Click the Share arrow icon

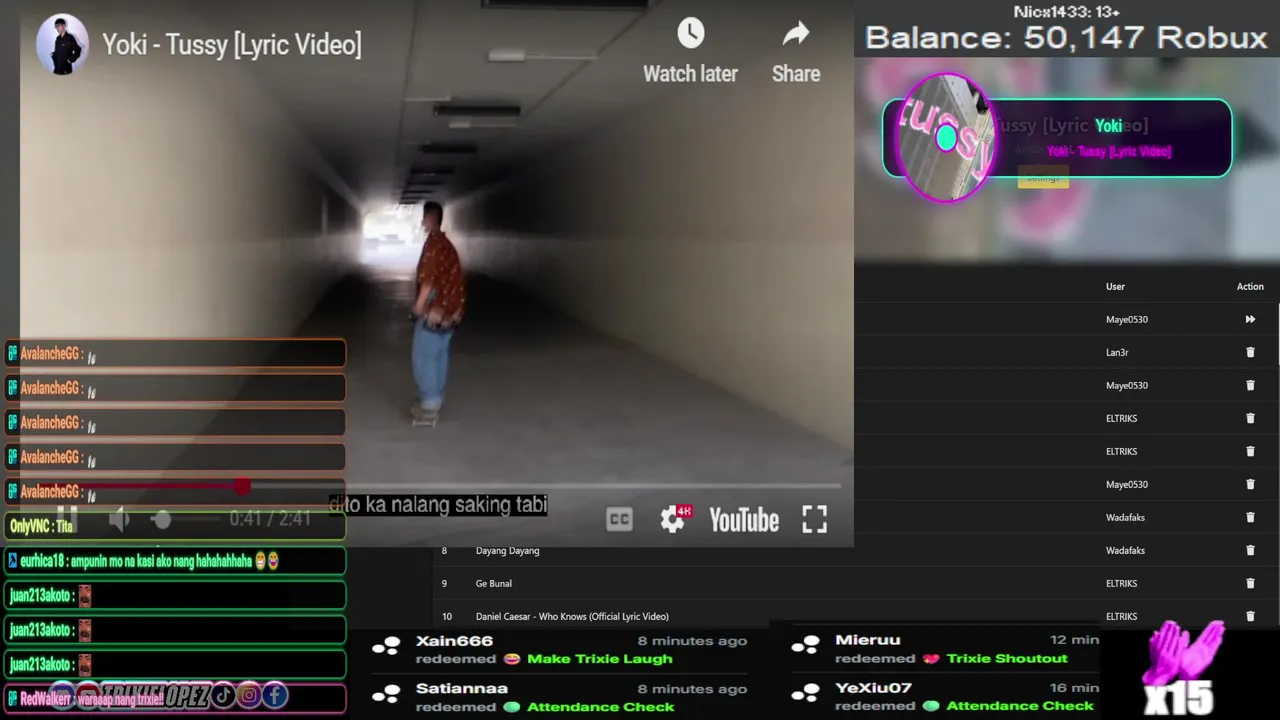pyautogui.click(x=796, y=34)
